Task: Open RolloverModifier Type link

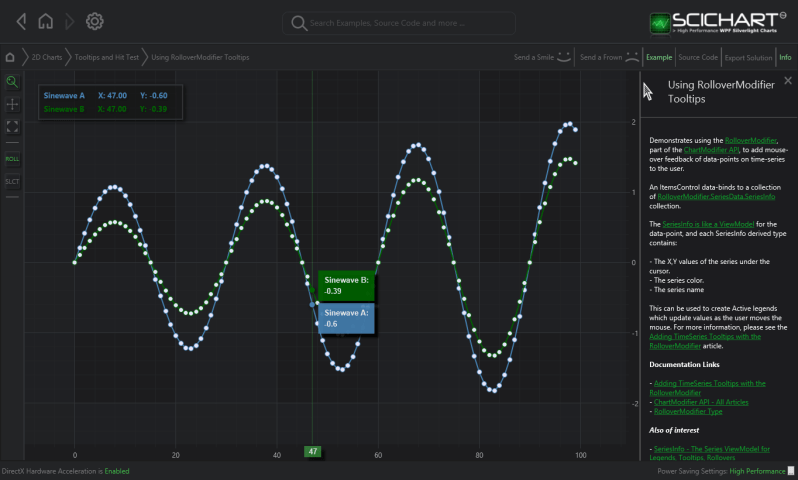Action: pos(688,411)
